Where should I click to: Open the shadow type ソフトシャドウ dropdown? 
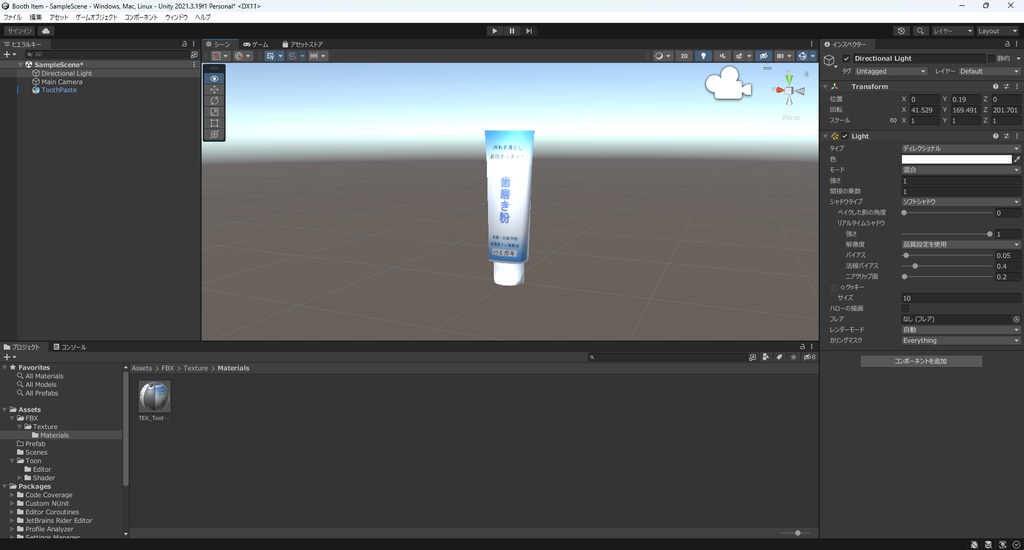(961, 202)
